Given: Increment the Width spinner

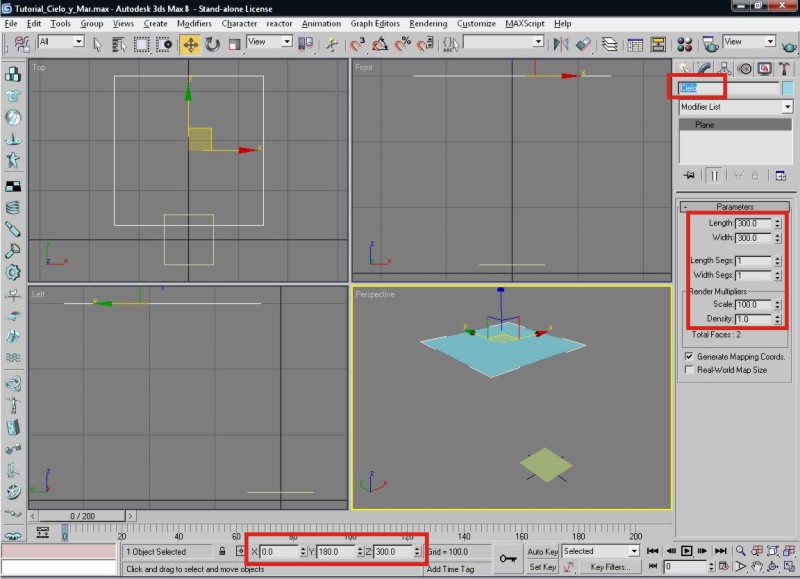Looking at the screenshot, I should pos(778,235).
